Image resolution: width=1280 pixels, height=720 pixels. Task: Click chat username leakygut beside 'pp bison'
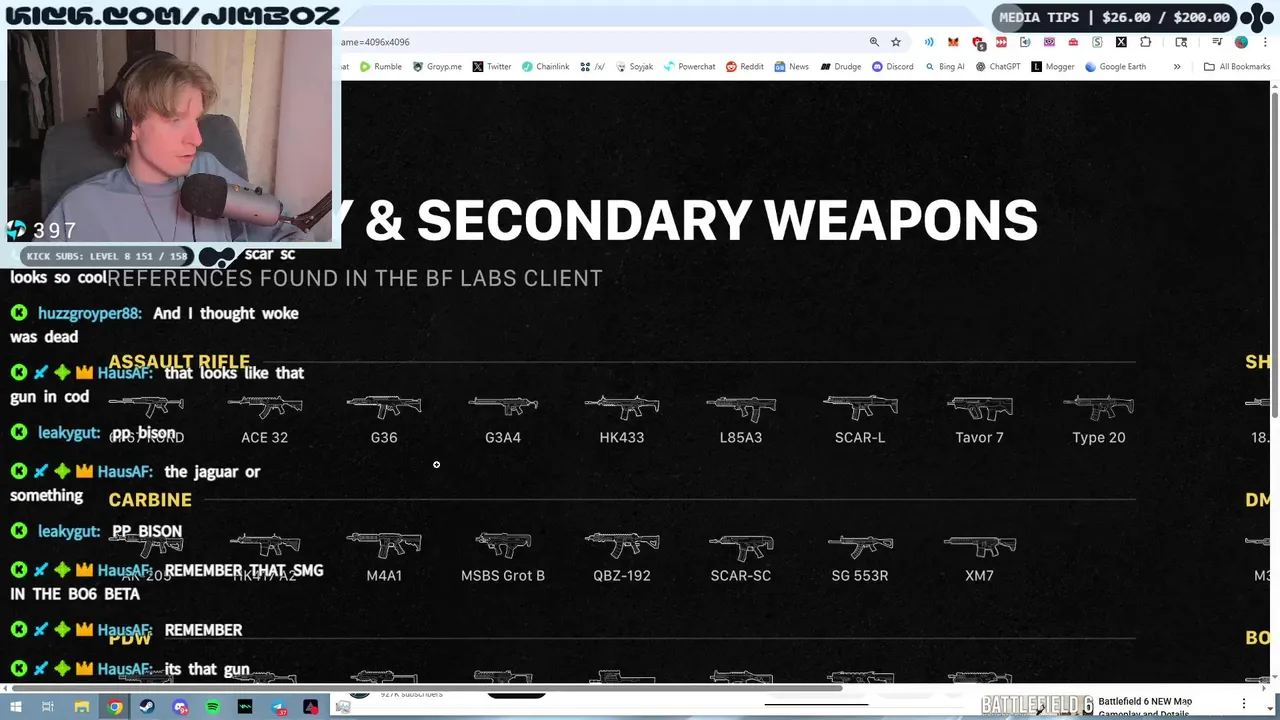(x=69, y=433)
